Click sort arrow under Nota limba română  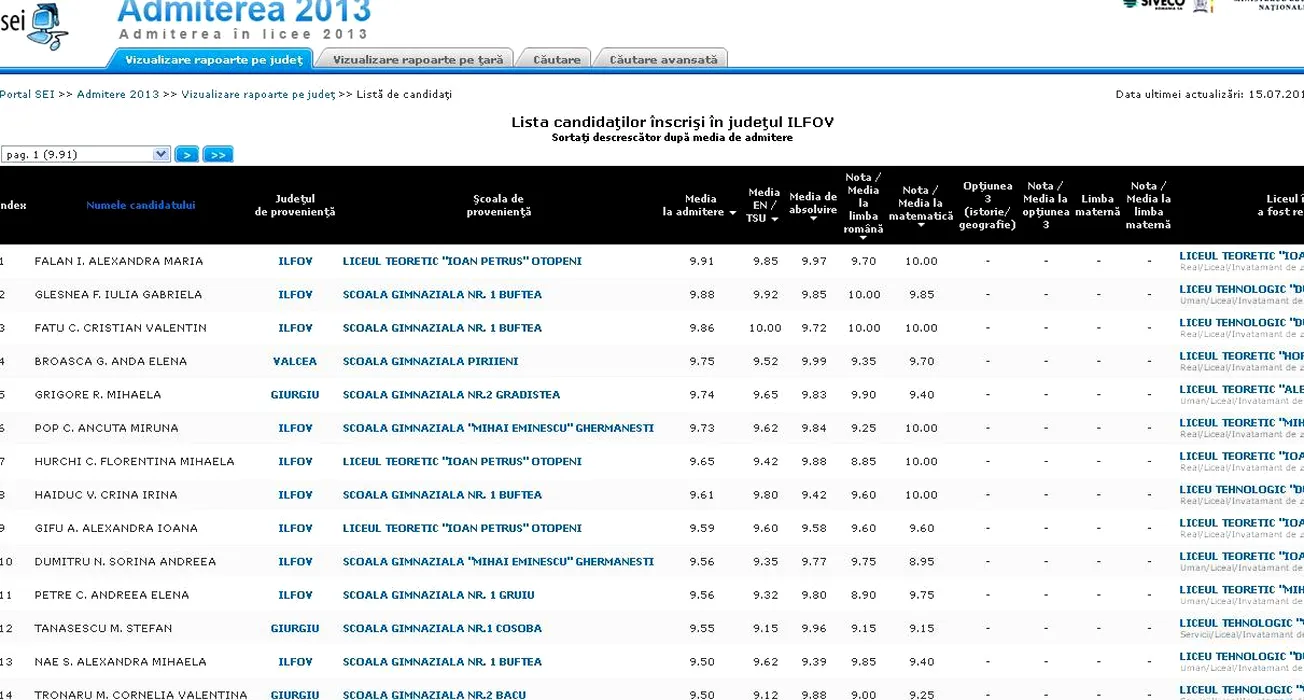[862, 238]
